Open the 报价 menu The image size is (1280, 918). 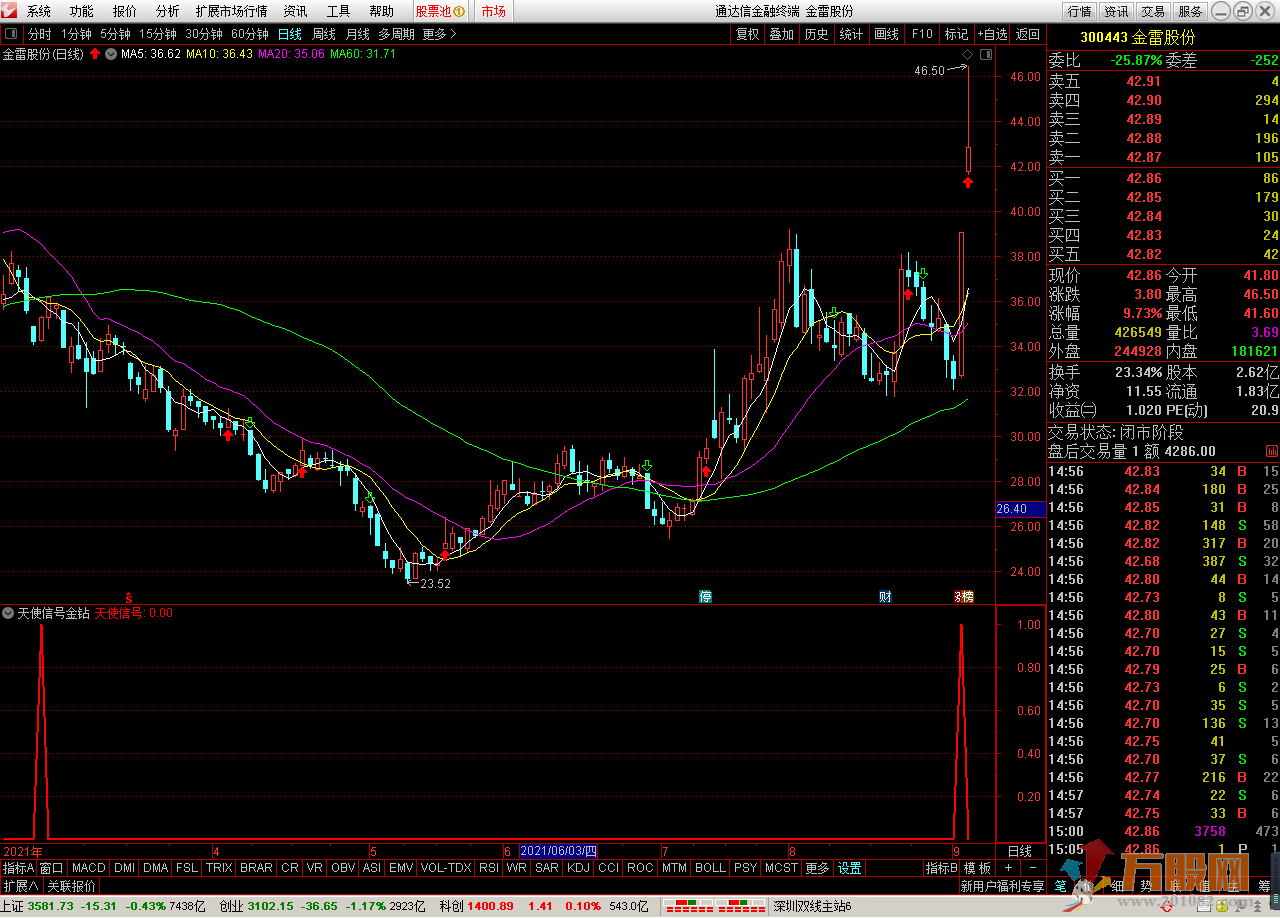tap(125, 11)
